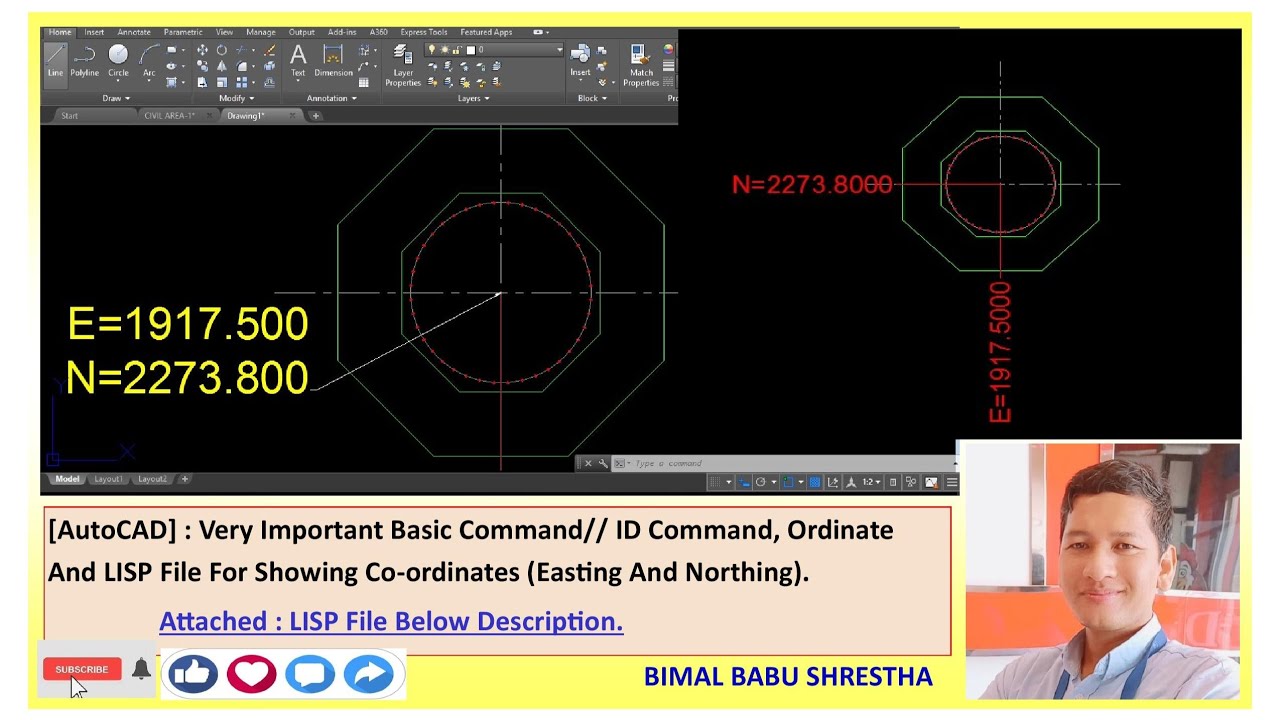The width and height of the screenshot is (1280, 720).
Task: Click the blue comment bubble icon
Action: [x=310, y=674]
